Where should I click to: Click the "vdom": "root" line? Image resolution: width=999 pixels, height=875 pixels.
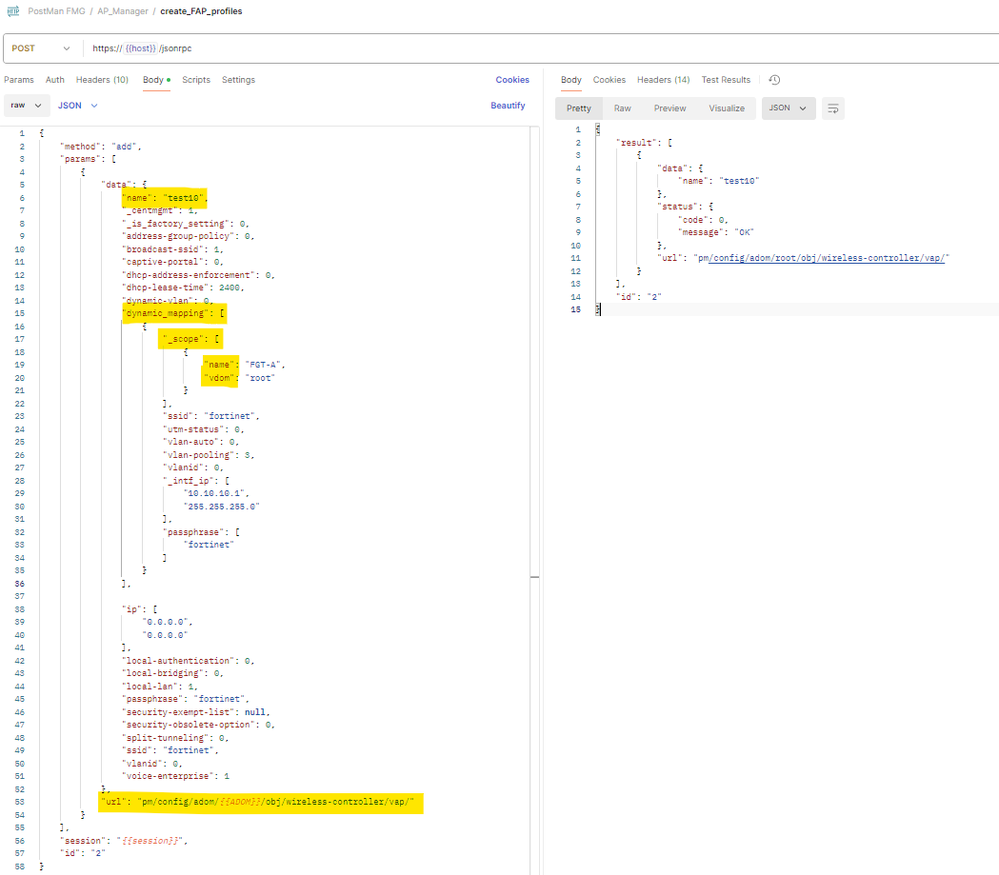coord(239,378)
